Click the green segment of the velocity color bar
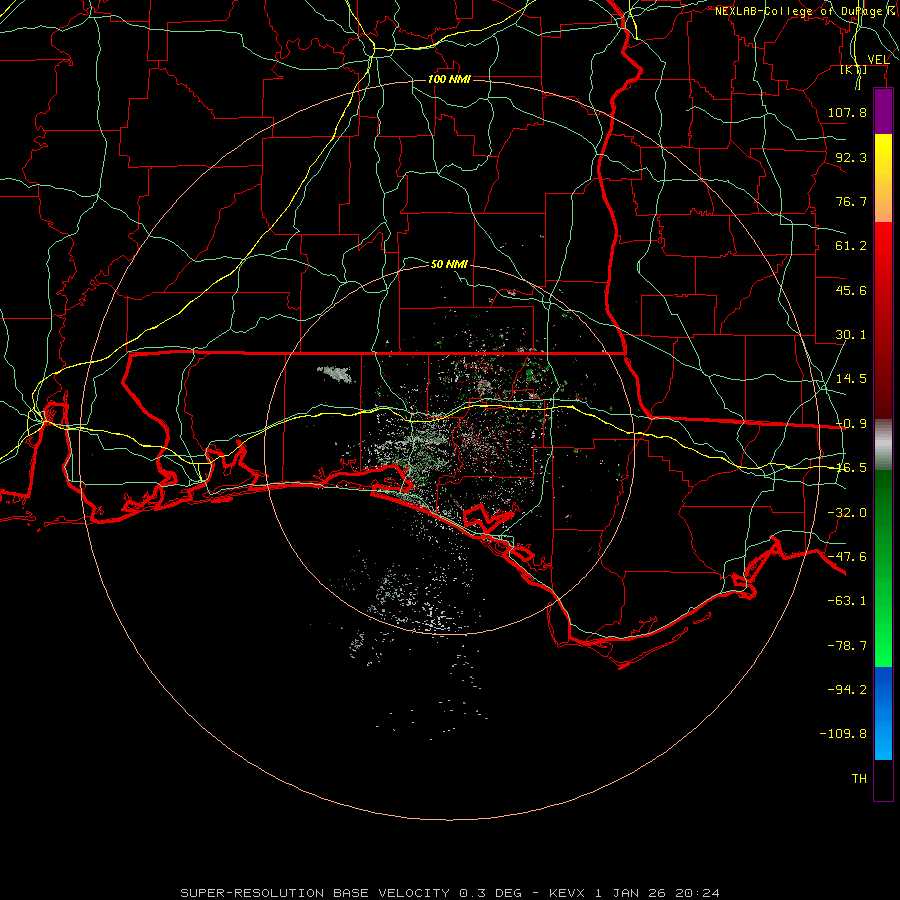The width and height of the screenshot is (900, 900). (x=883, y=568)
